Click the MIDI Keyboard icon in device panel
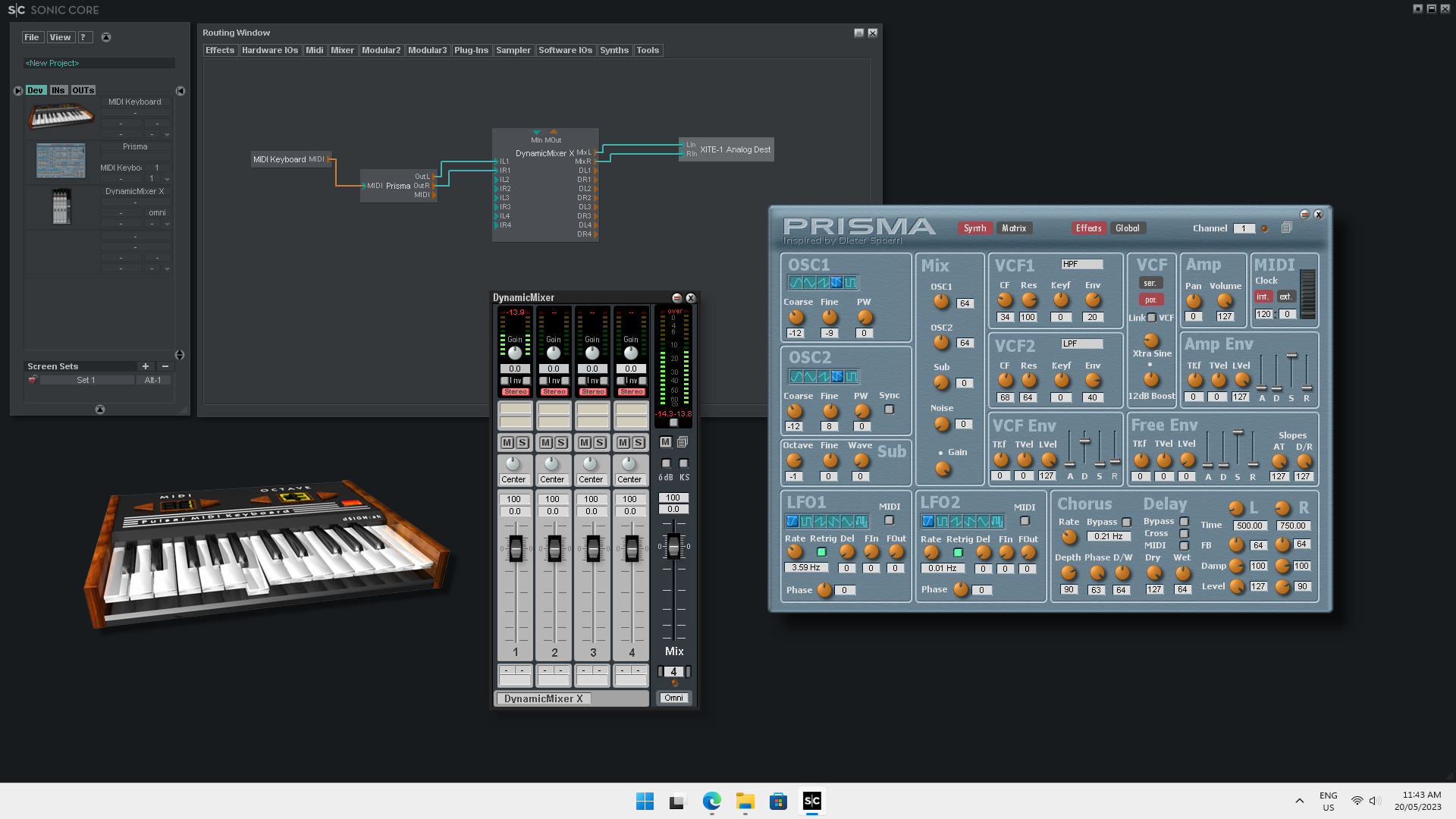This screenshot has width=1456, height=819. tap(61, 116)
